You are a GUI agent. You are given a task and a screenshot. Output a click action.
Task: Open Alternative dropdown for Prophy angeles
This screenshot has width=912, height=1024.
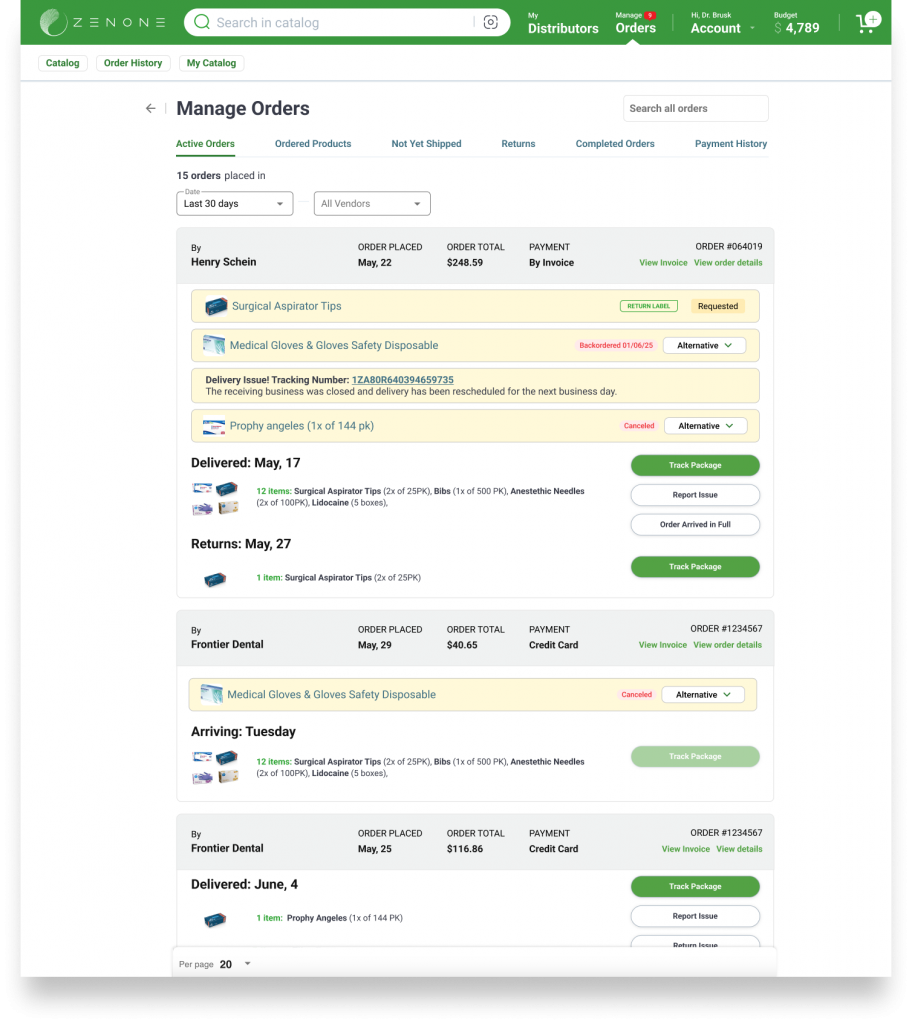tap(705, 426)
